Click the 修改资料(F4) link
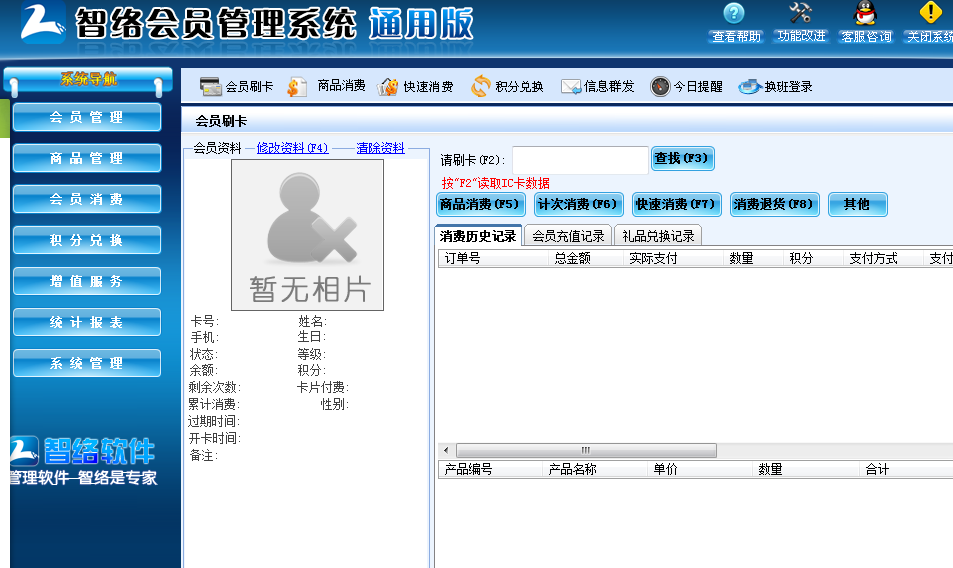953x568 pixels. [x=292, y=148]
